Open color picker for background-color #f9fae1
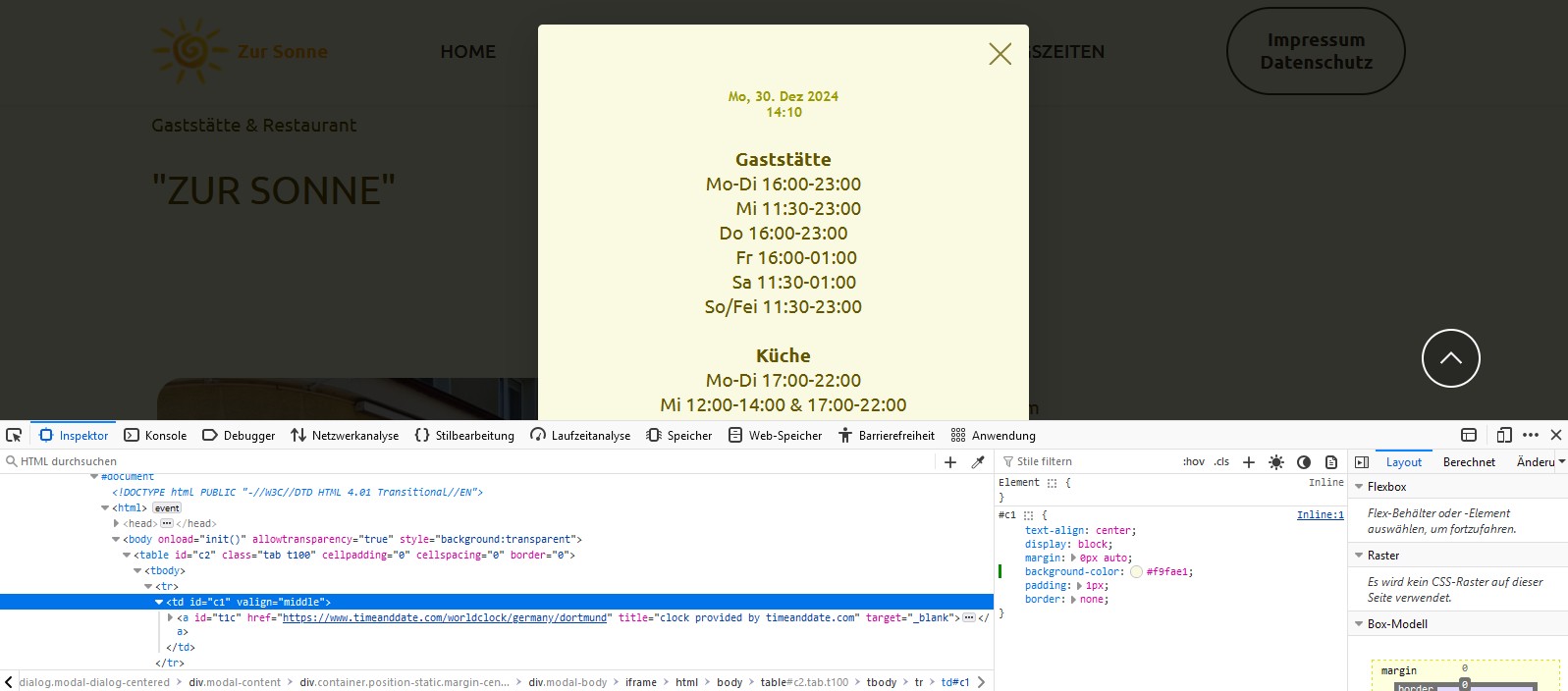The width and height of the screenshot is (1568, 691). tap(1136, 572)
